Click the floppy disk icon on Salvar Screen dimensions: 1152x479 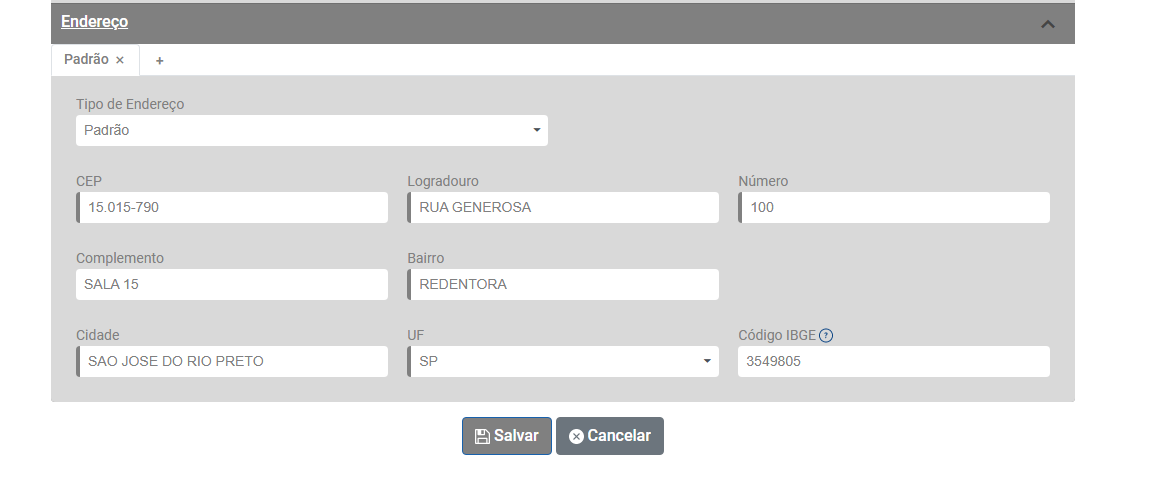coord(481,436)
